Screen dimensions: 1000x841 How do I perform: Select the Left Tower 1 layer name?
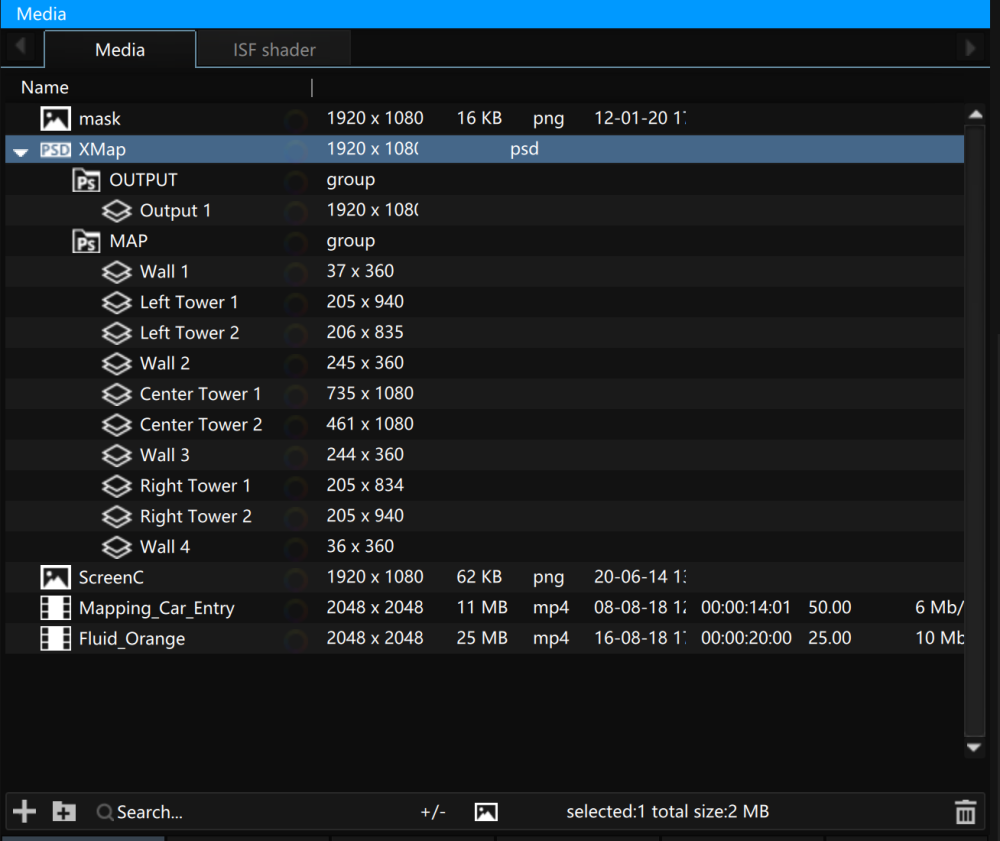tap(189, 302)
